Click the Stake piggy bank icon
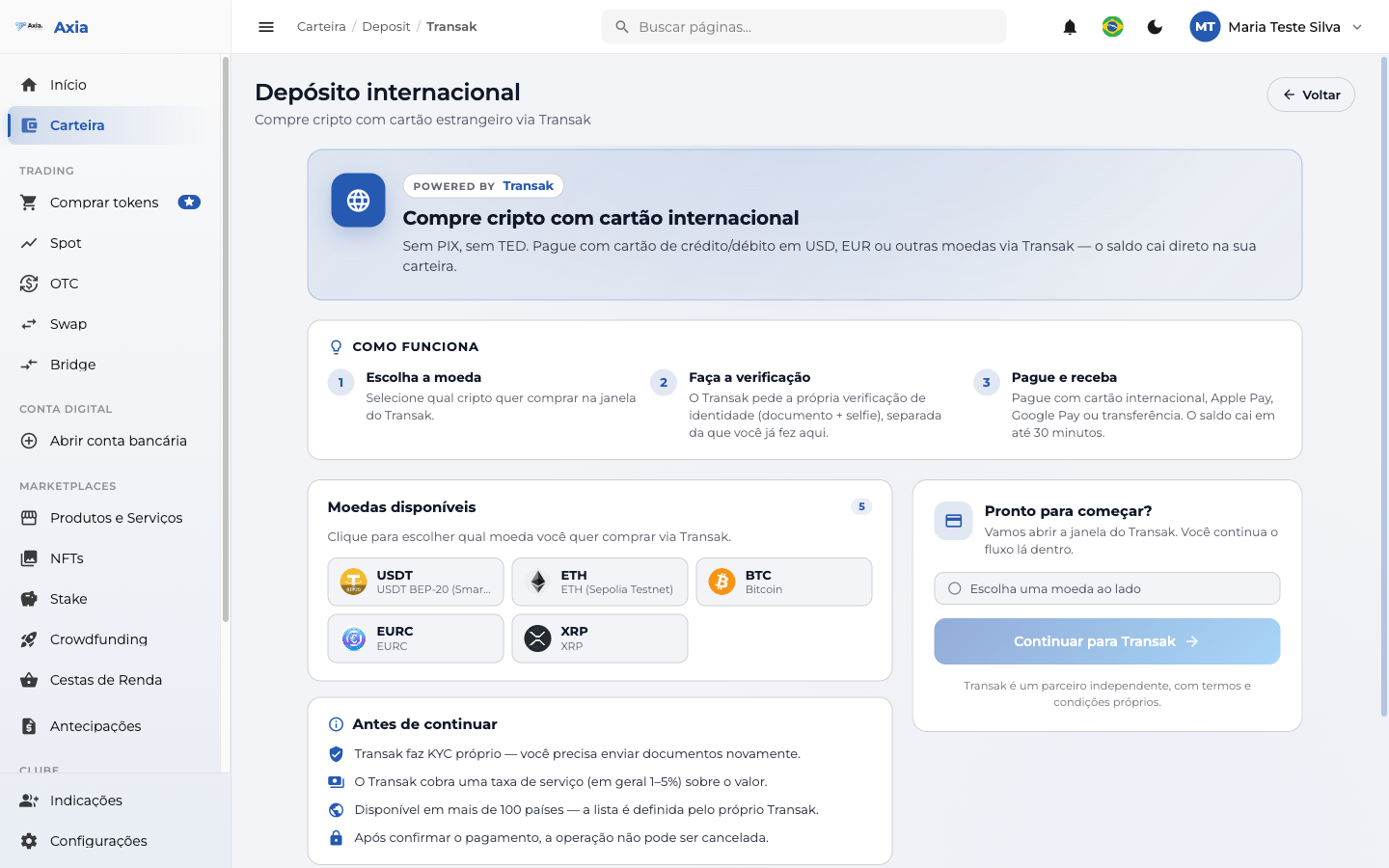Screen dimensions: 1389x868 point(29,599)
